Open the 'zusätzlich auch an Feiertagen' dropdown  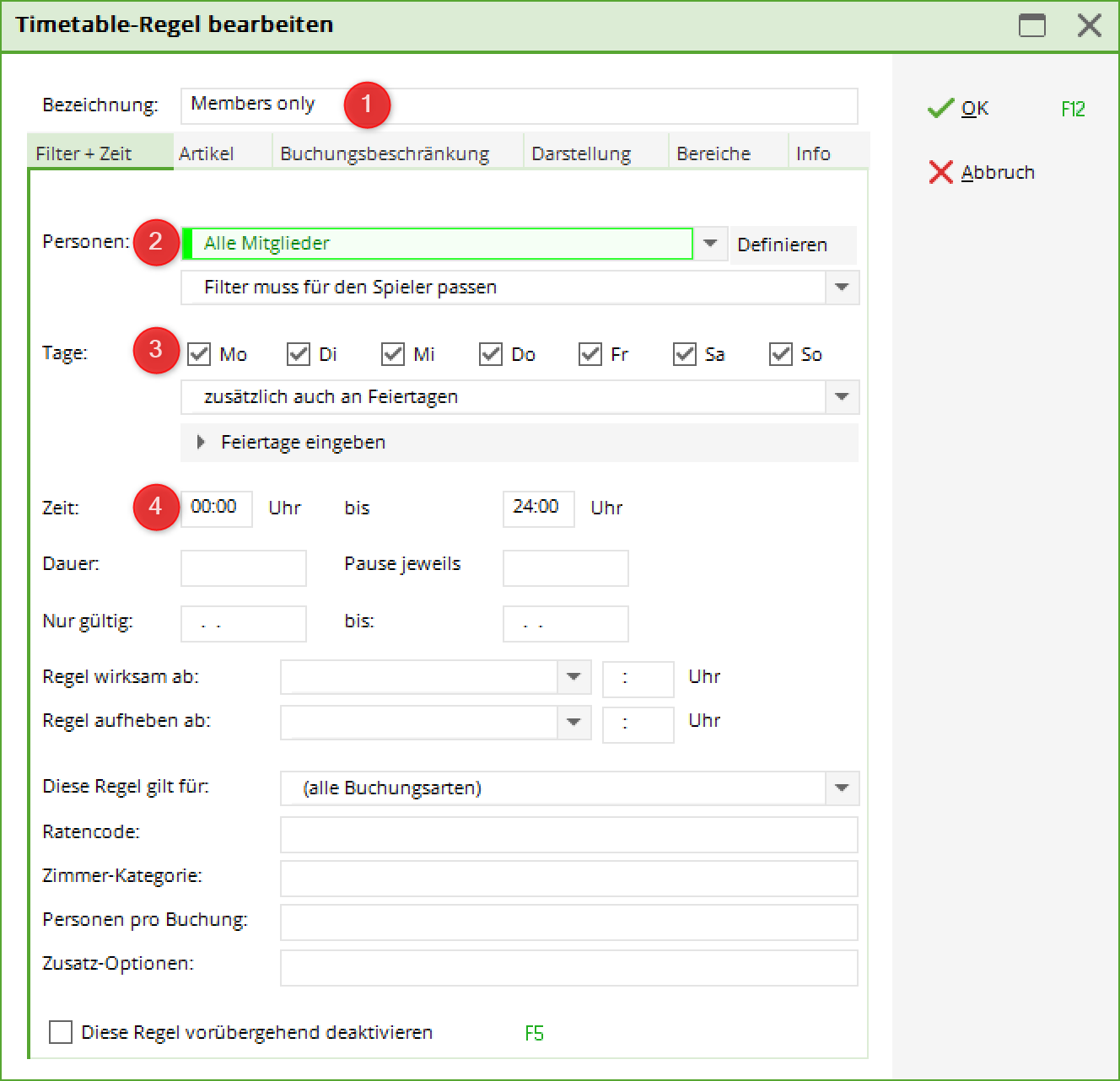[841, 397]
